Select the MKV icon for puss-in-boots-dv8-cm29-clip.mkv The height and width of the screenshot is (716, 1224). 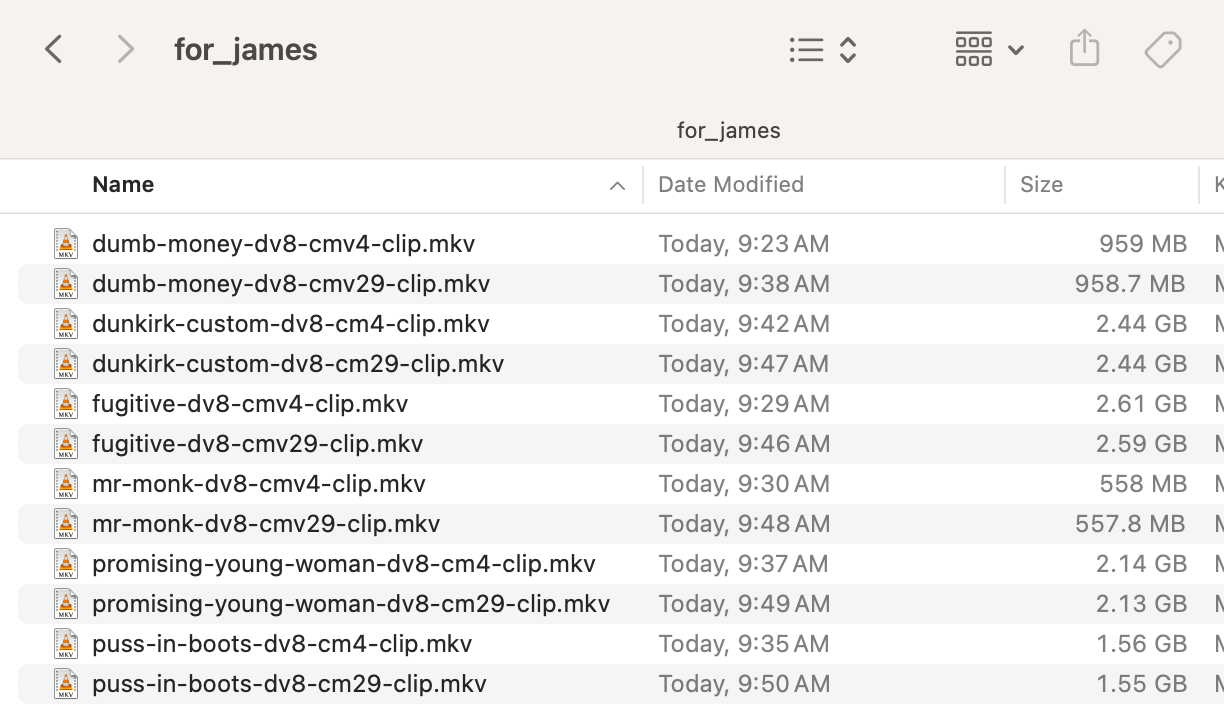point(66,683)
